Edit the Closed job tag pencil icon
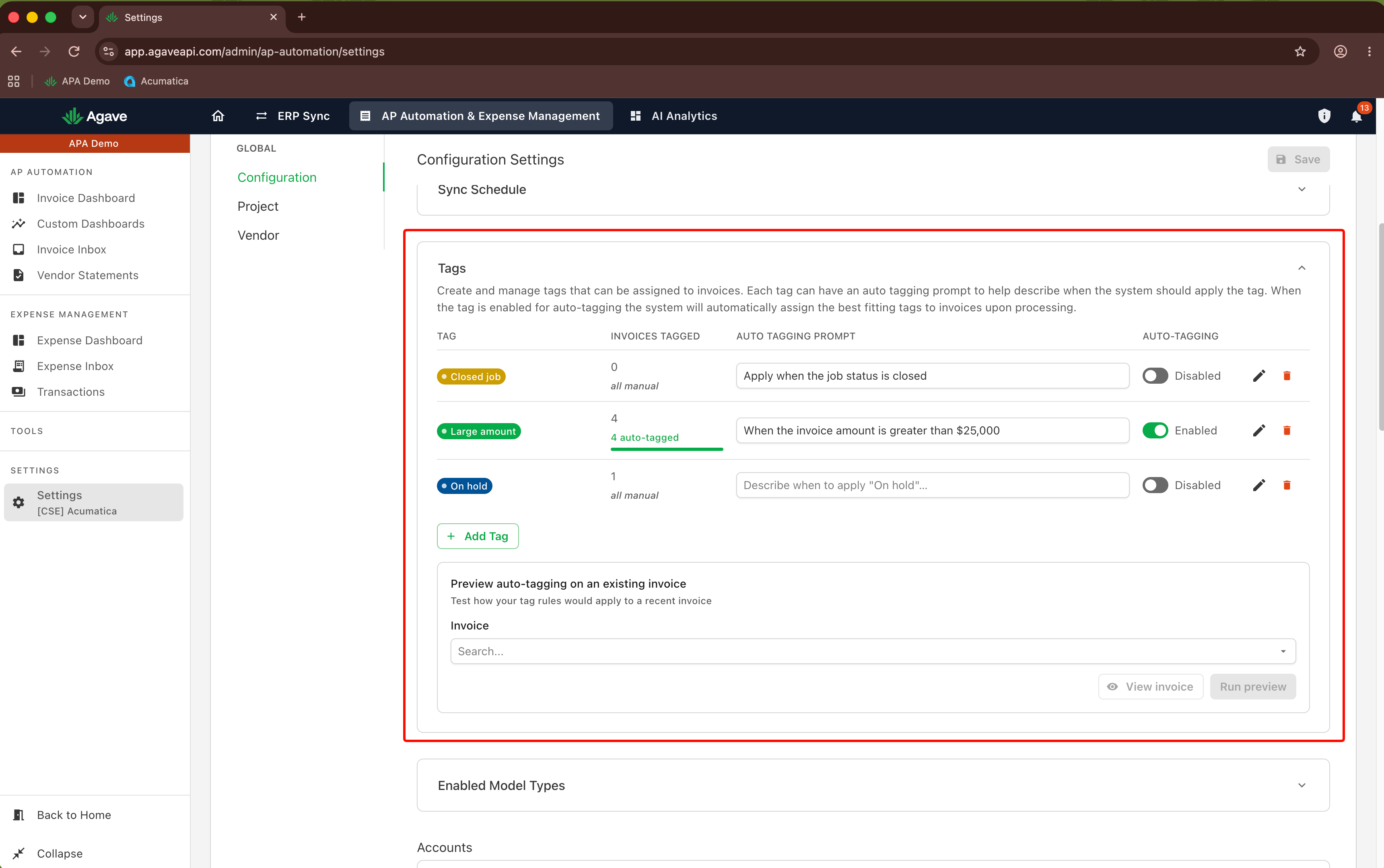 pyautogui.click(x=1259, y=376)
